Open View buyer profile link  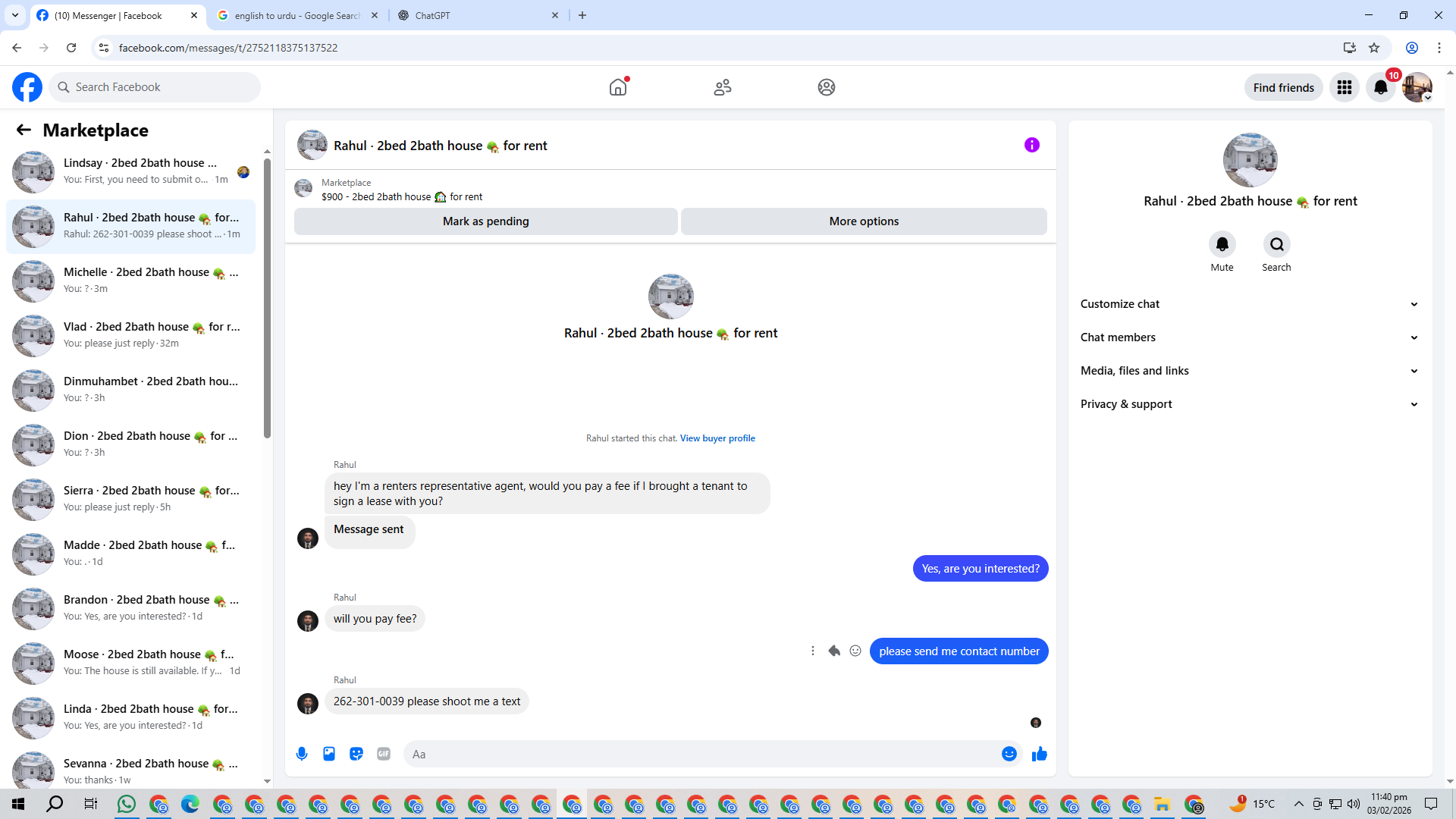pyautogui.click(x=717, y=438)
